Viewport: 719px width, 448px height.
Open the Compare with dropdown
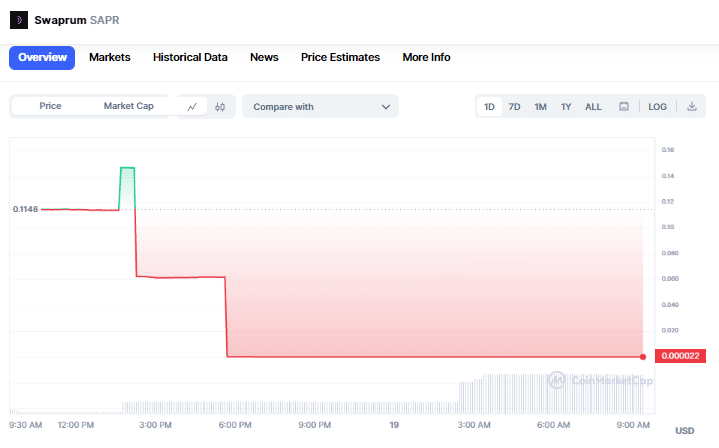pyautogui.click(x=321, y=106)
